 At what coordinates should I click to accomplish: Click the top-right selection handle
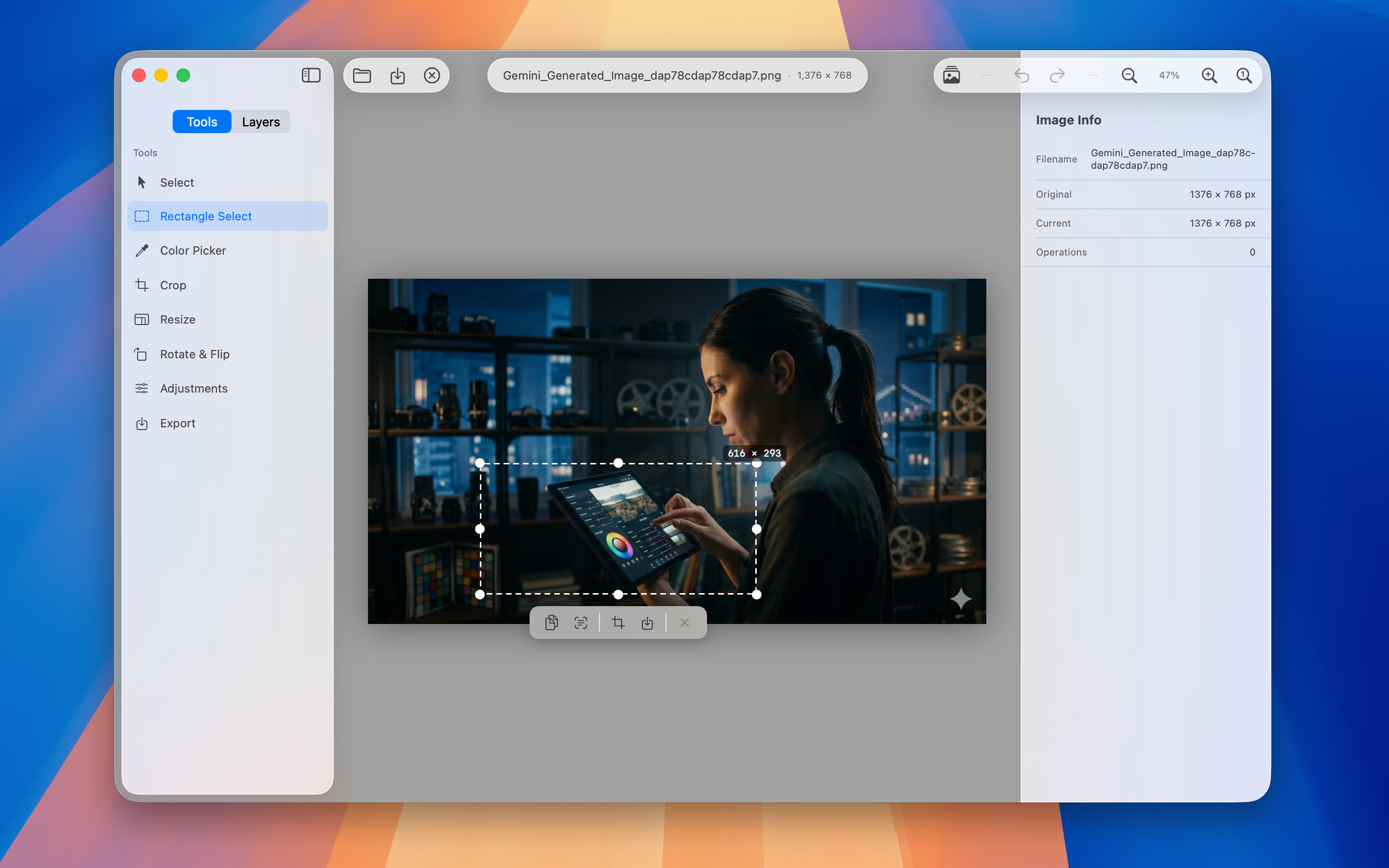pyautogui.click(x=757, y=463)
